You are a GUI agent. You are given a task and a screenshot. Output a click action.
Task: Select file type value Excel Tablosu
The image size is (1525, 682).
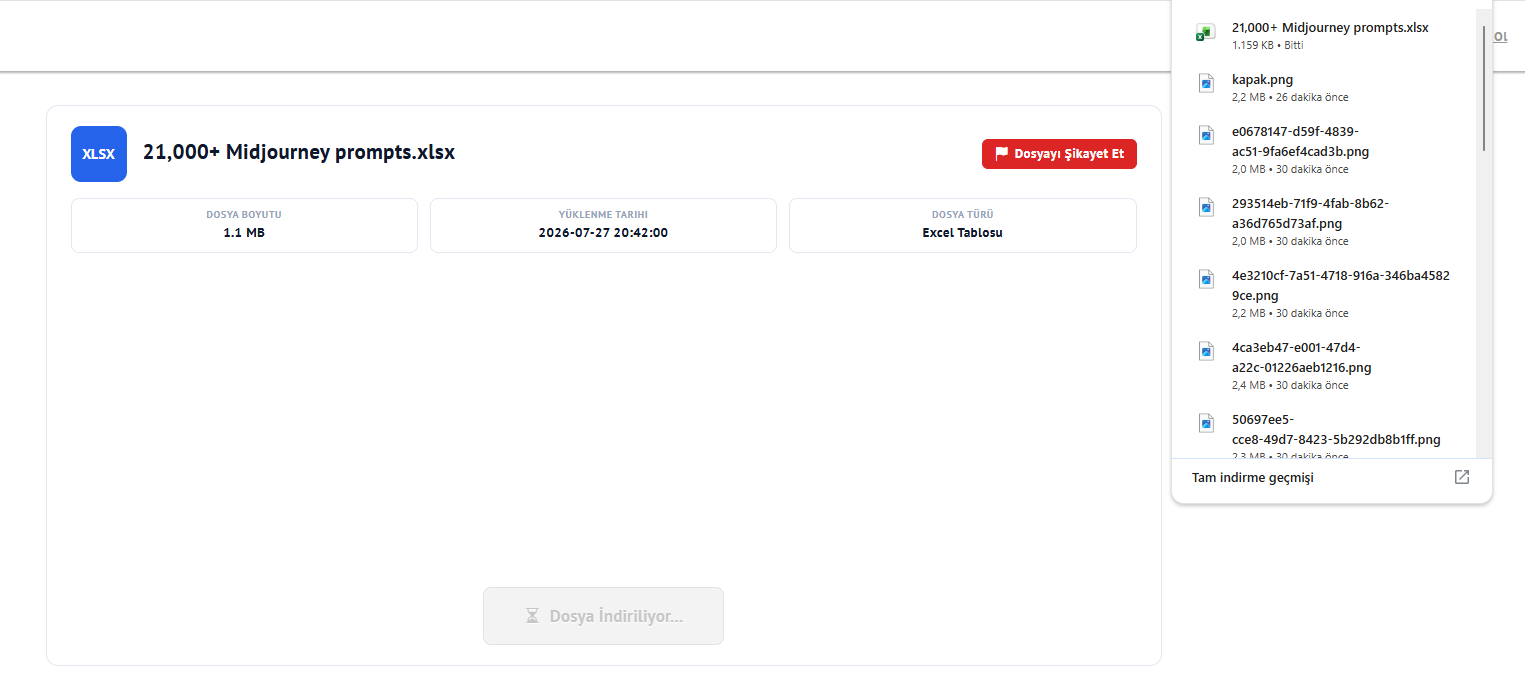coord(962,232)
